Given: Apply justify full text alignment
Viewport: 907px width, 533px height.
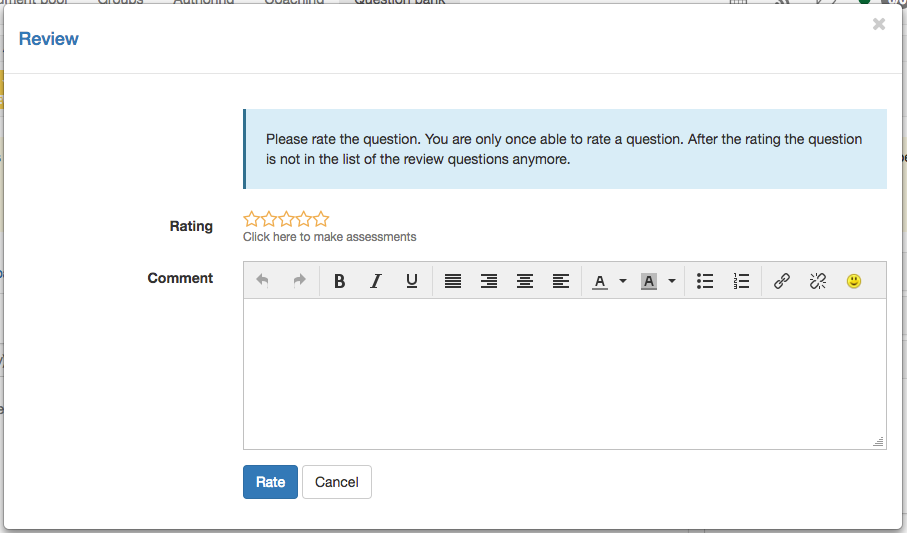Looking at the screenshot, I should (x=453, y=282).
